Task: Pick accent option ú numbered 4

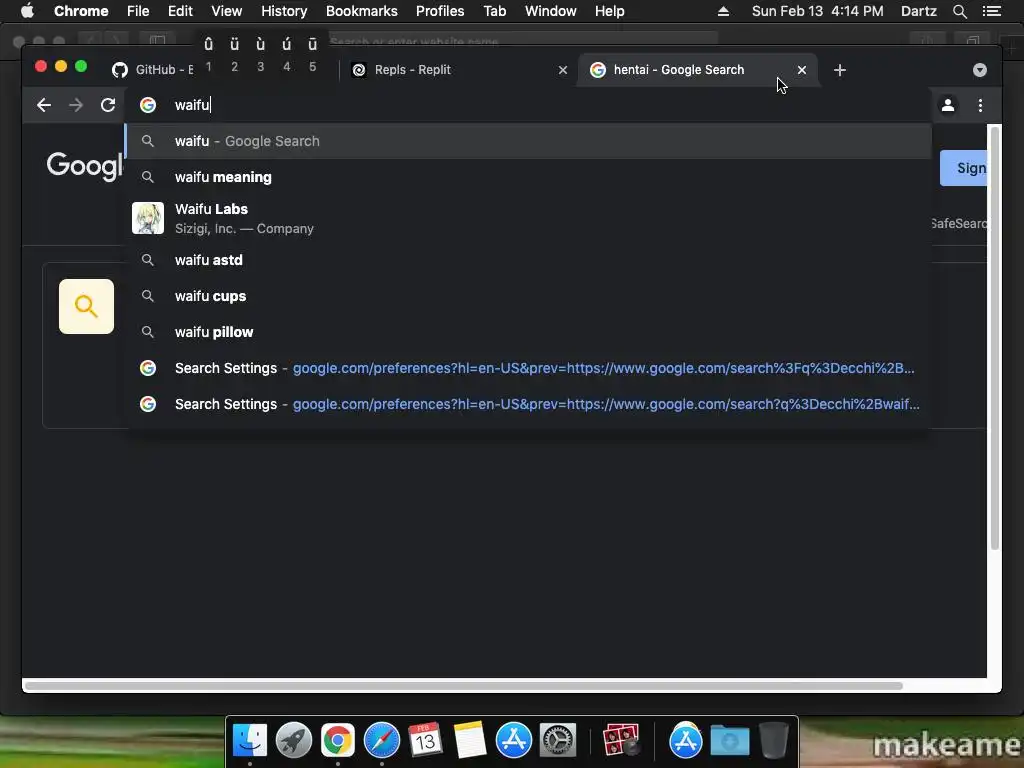Action: tap(286, 54)
